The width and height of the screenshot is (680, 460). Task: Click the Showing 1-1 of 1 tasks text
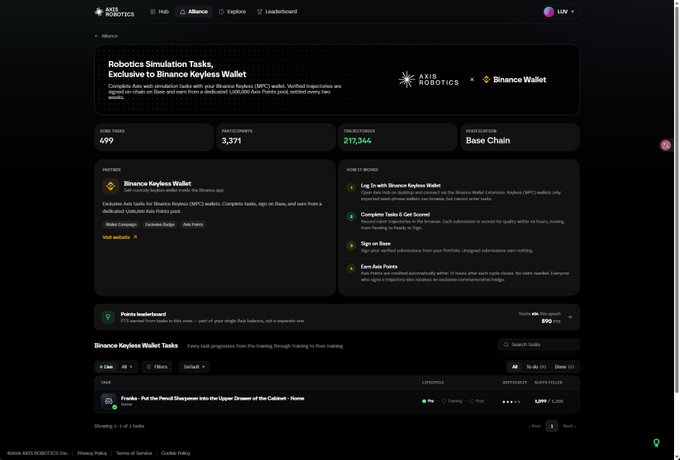(x=119, y=426)
